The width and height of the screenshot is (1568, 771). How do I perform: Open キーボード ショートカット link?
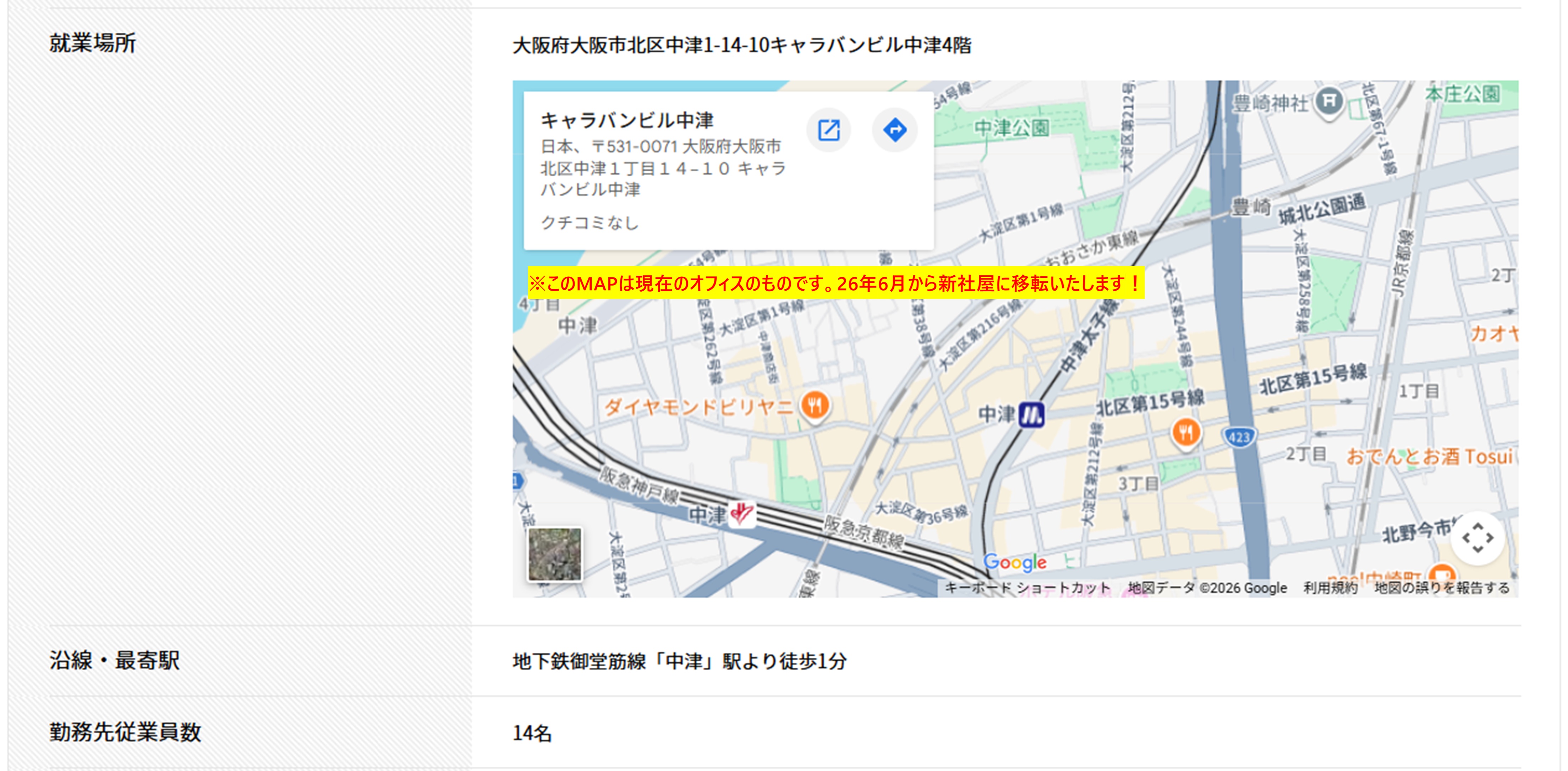coord(1027,588)
